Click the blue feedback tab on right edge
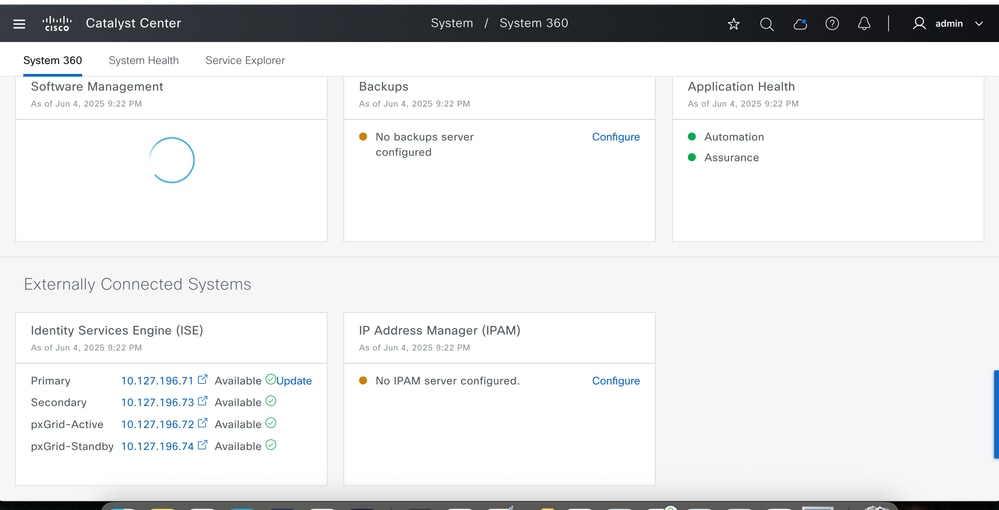The width and height of the screenshot is (999, 510). click(x=996, y=414)
